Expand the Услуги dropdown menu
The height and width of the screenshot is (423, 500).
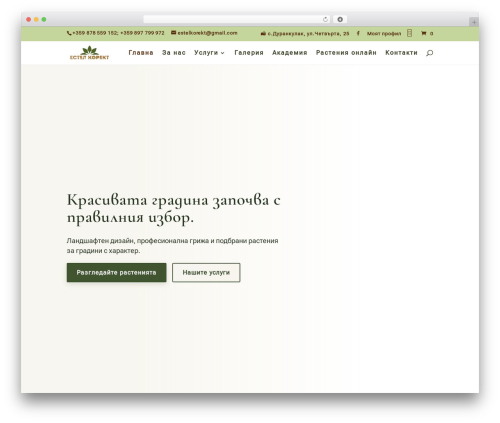209,53
